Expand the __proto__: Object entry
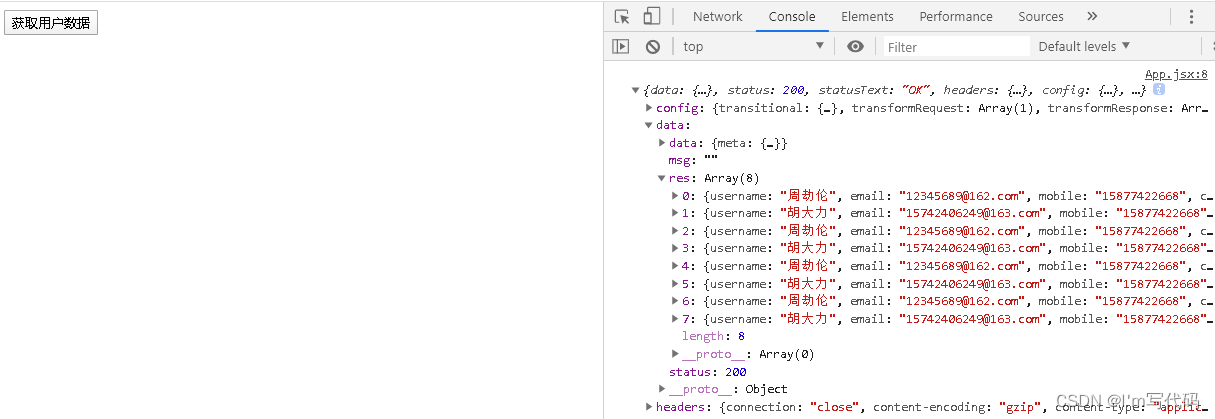 (x=662, y=389)
